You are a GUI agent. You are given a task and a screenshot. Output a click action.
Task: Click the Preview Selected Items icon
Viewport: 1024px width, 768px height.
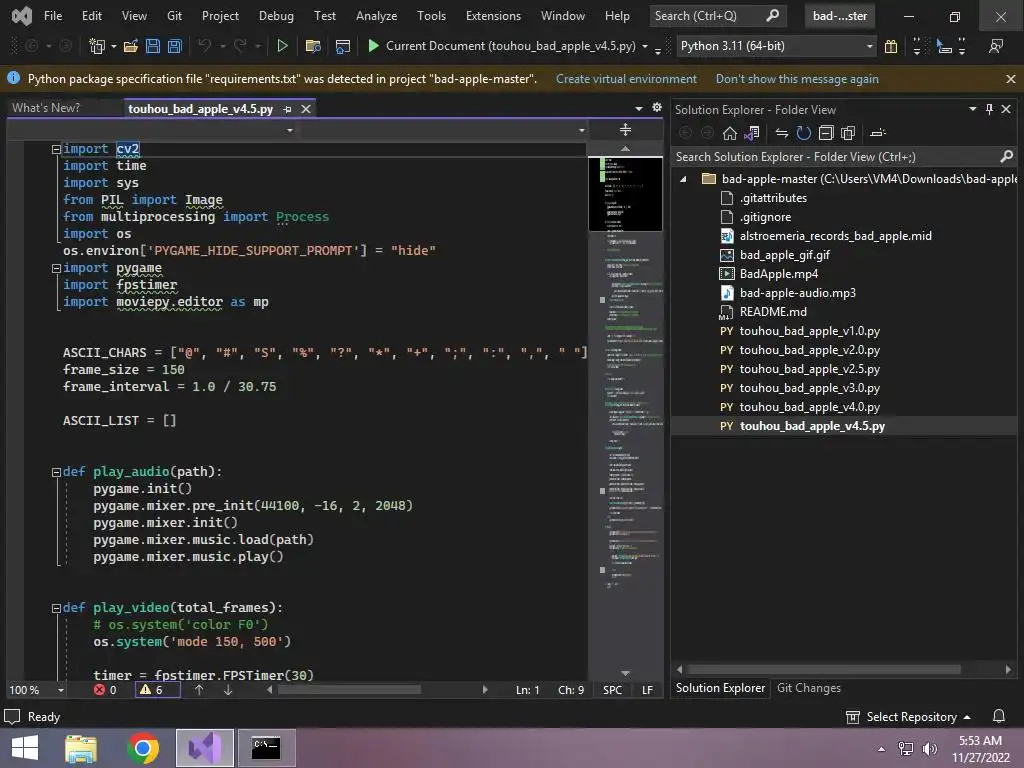(878, 133)
